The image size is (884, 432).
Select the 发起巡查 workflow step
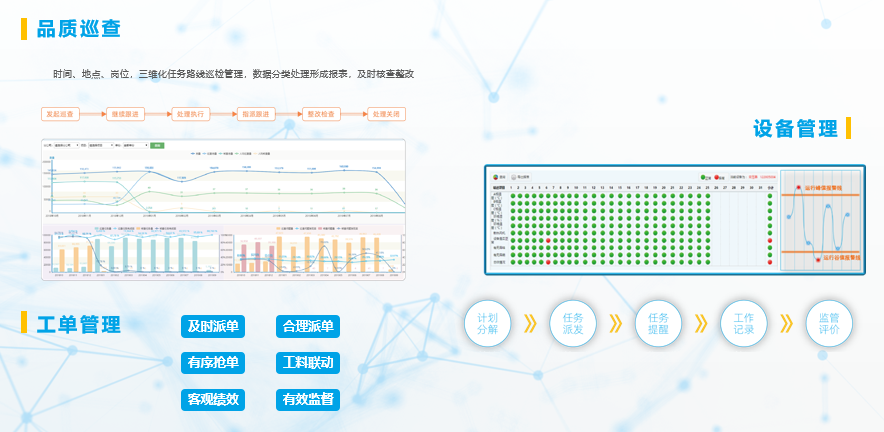pyautogui.click(x=60, y=114)
